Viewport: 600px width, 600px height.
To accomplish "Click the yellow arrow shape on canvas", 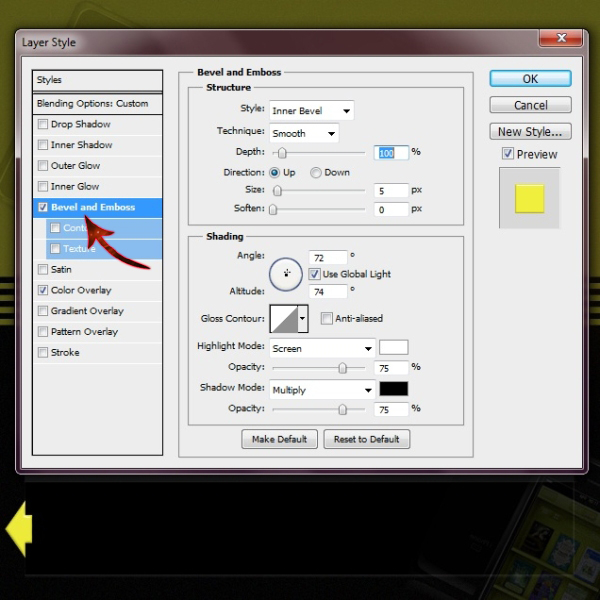I will (19, 529).
